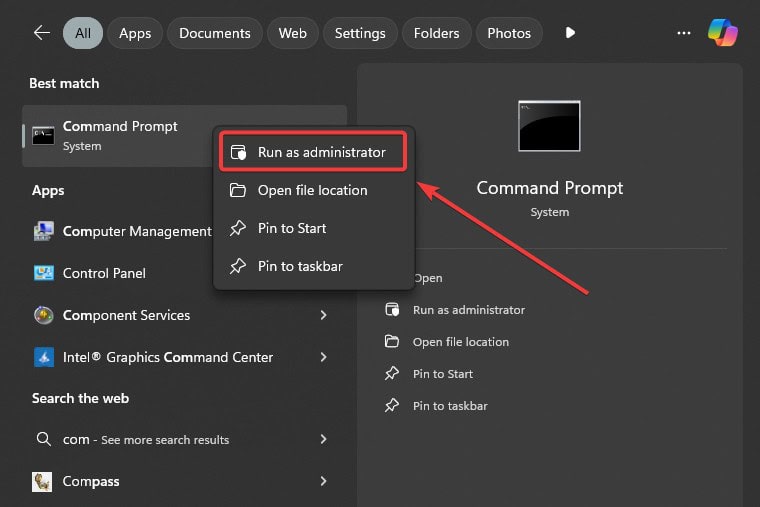The width and height of the screenshot is (760, 507).
Task: Click folder icon in details pane
Action: (x=392, y=341)
